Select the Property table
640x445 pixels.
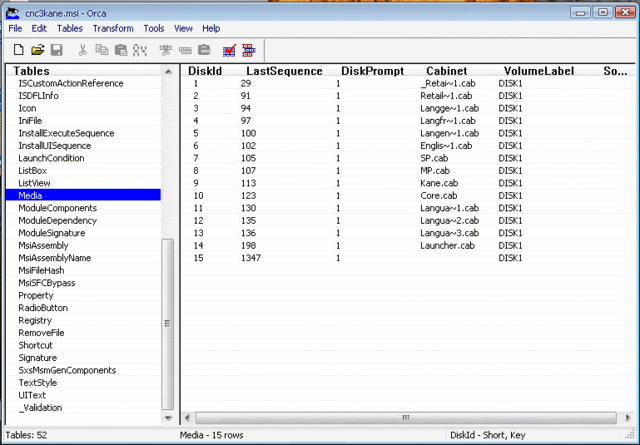36,295
